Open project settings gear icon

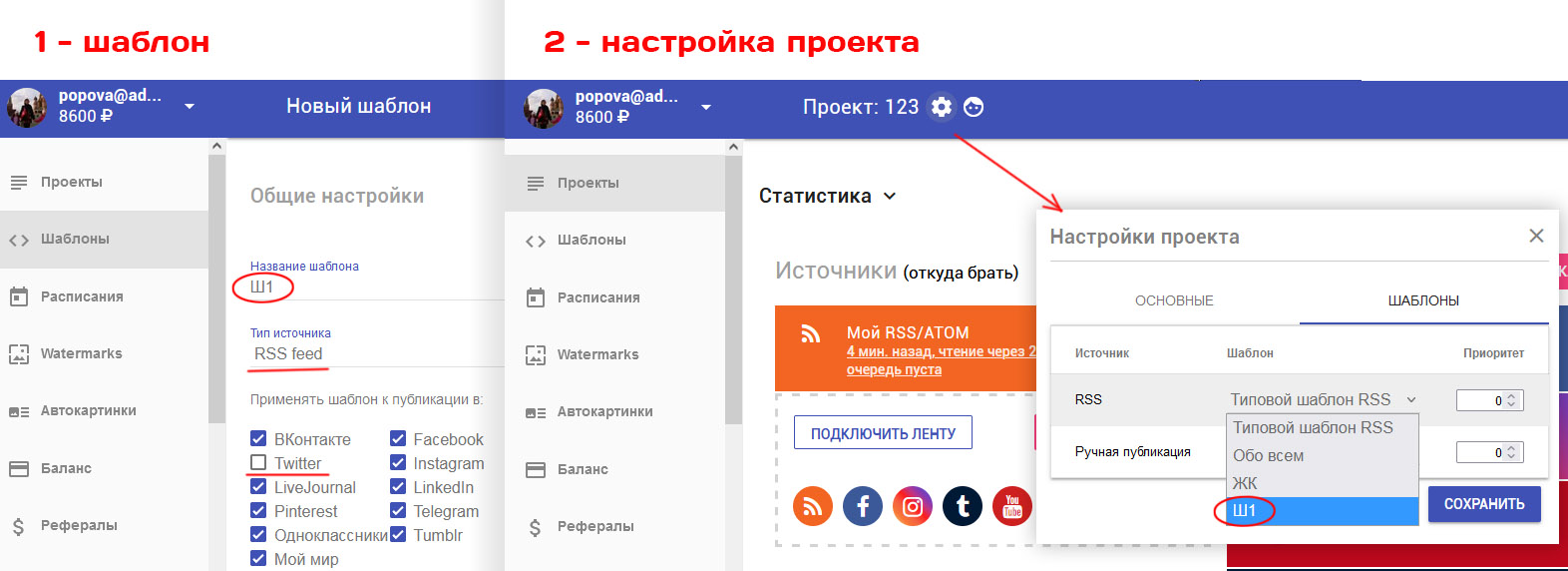pos(941,107)
